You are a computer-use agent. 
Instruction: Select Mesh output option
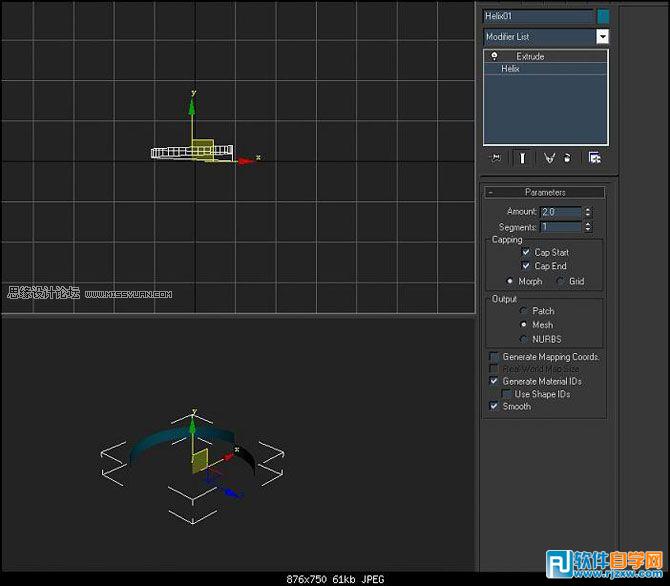(523, 325)
